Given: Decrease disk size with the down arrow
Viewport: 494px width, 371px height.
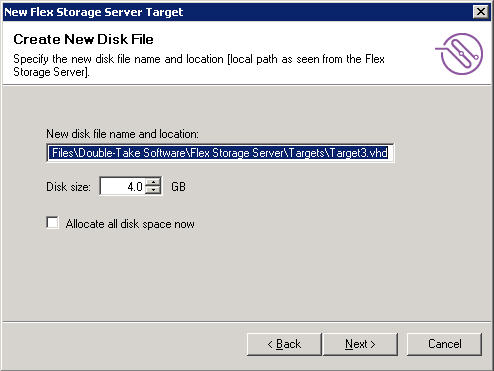Looking at the screenshot, I should (153, 190).
